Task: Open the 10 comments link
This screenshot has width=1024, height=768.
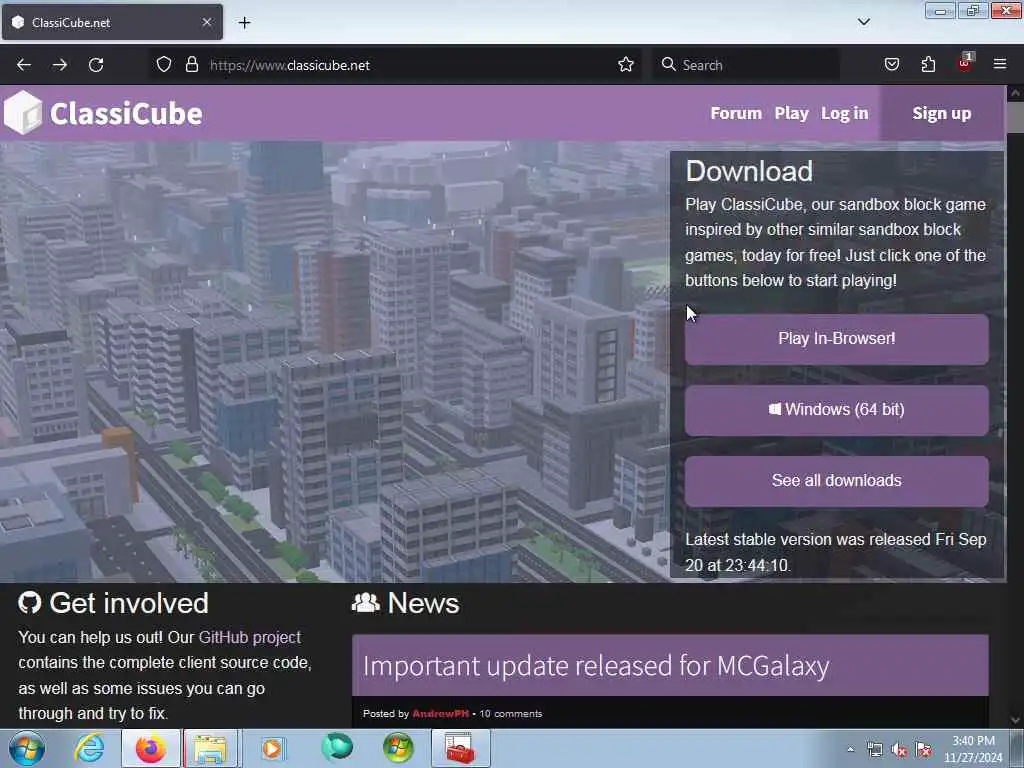Action: [511, 714]
